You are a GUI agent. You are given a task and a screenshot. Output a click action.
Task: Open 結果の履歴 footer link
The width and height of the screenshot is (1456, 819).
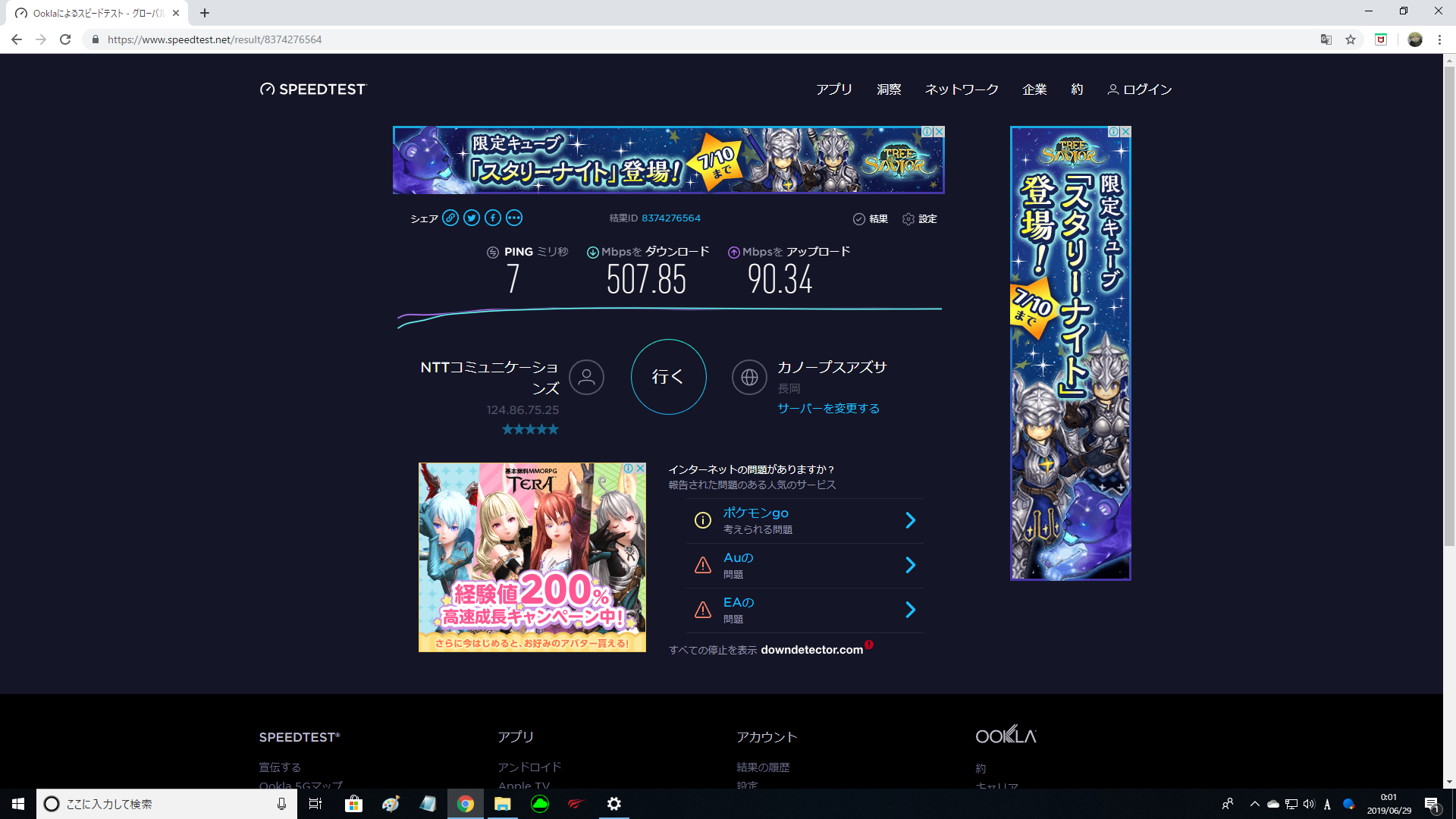[763, 767]
